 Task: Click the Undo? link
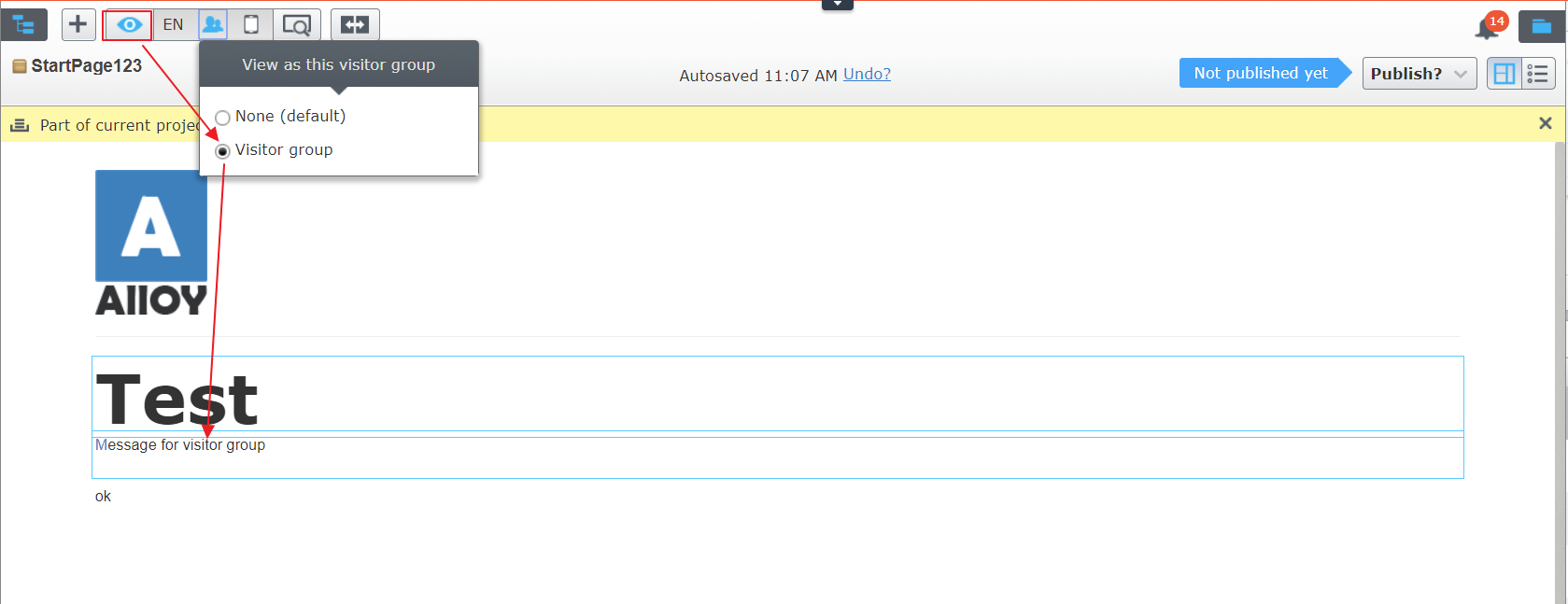point(867,74)
